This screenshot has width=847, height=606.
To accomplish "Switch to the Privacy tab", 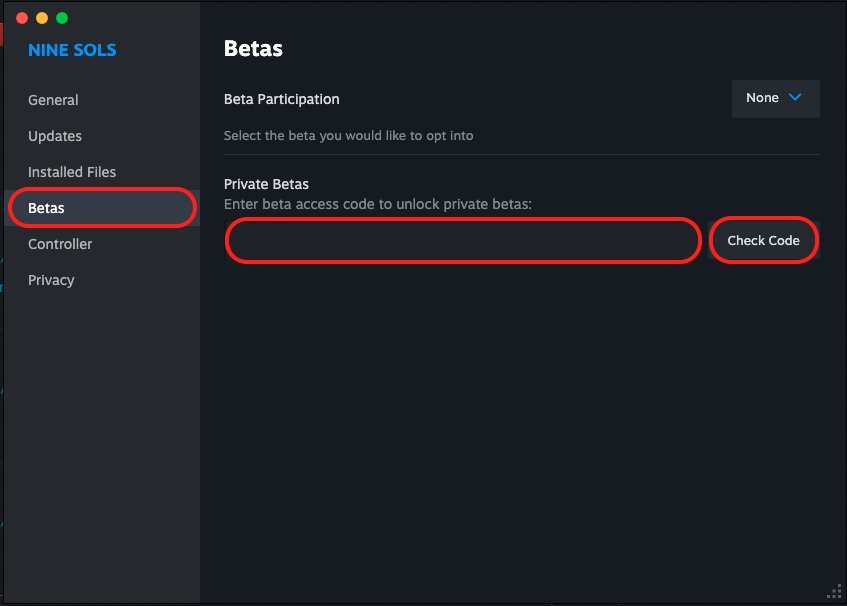I will (x=51, y=280).
